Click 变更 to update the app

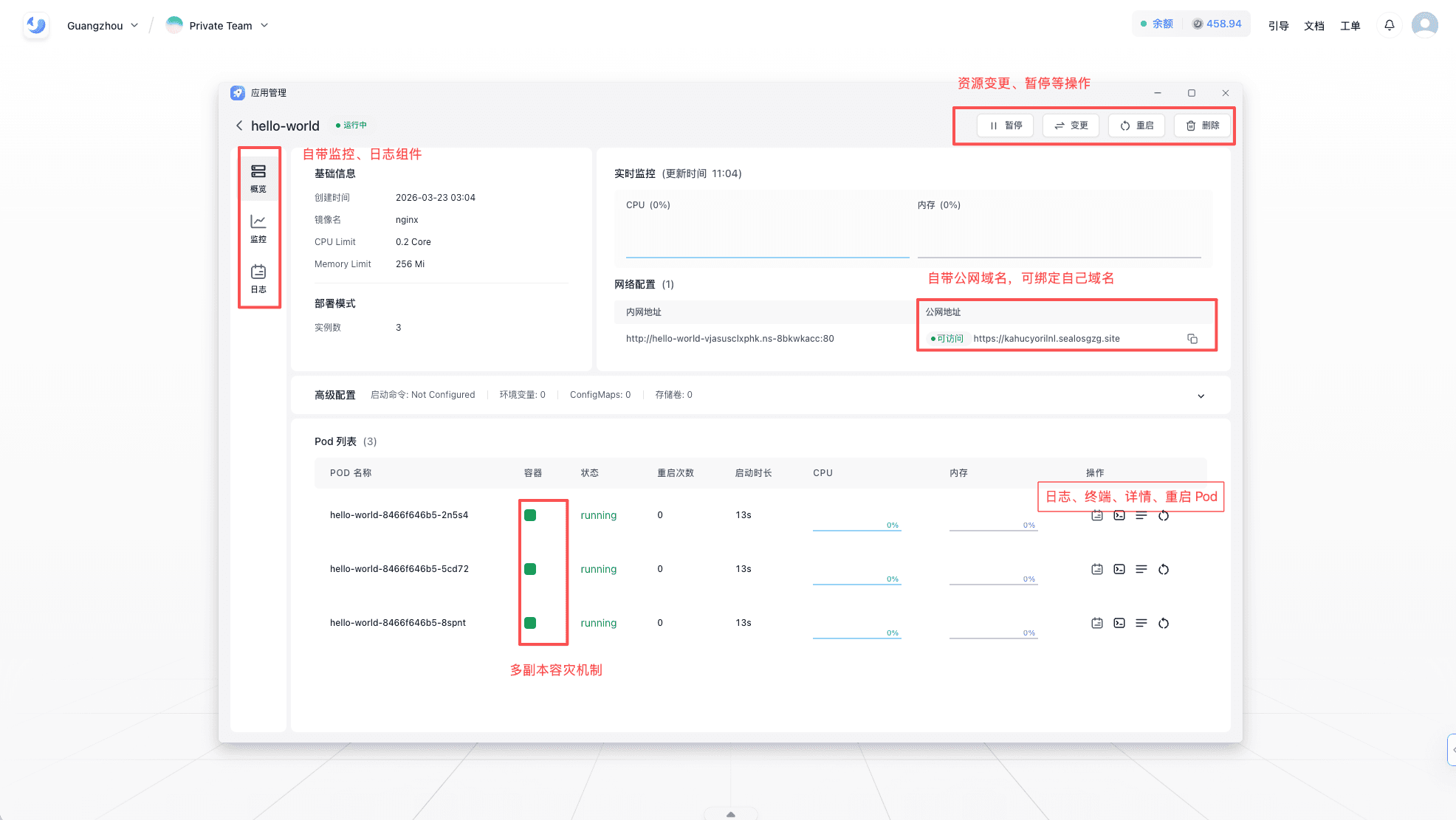(x=1071, y=125)
